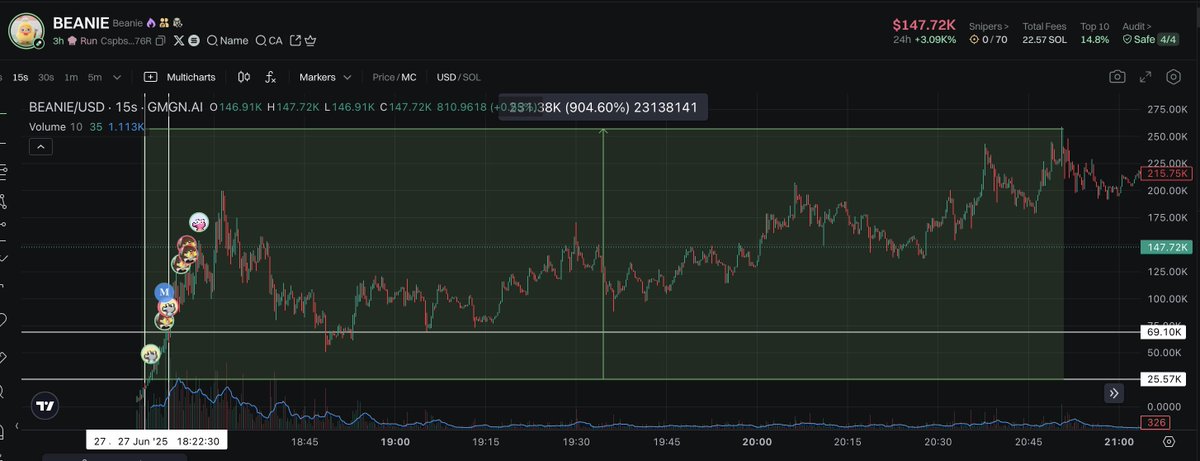Change the candle chart type icon

[x=245, y=77]
